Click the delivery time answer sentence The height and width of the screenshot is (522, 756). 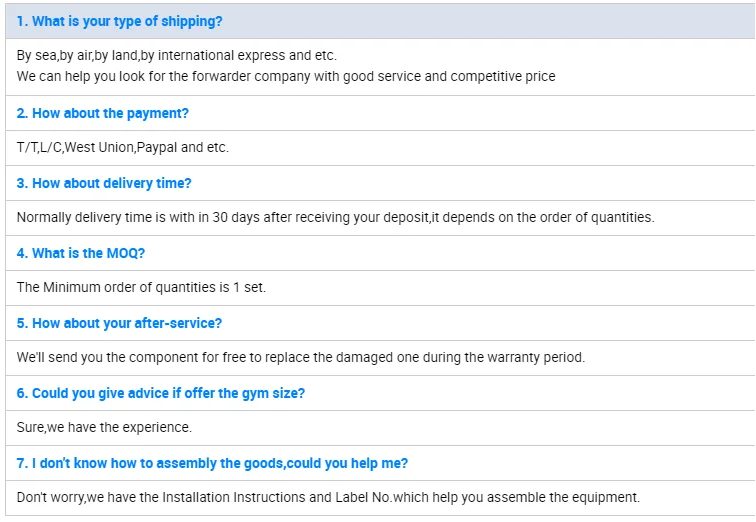[x=335, y=217]
